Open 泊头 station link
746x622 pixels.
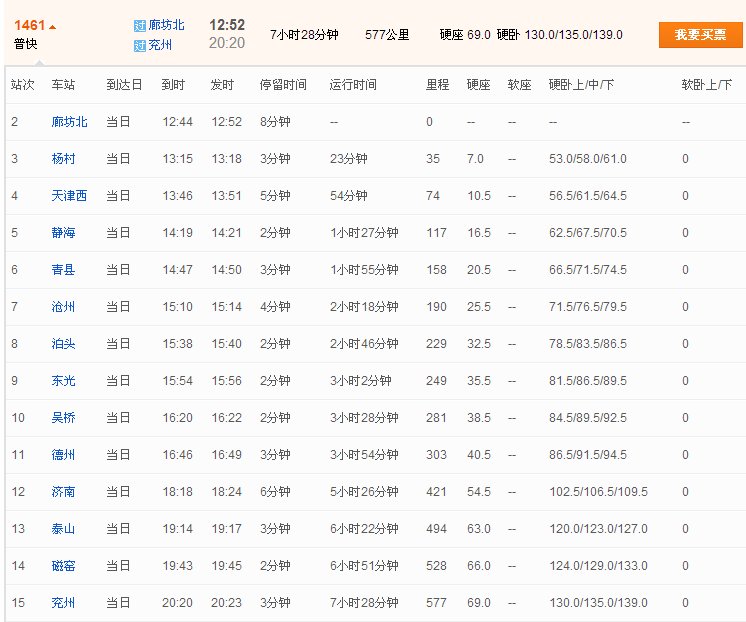tap(63, 344)
